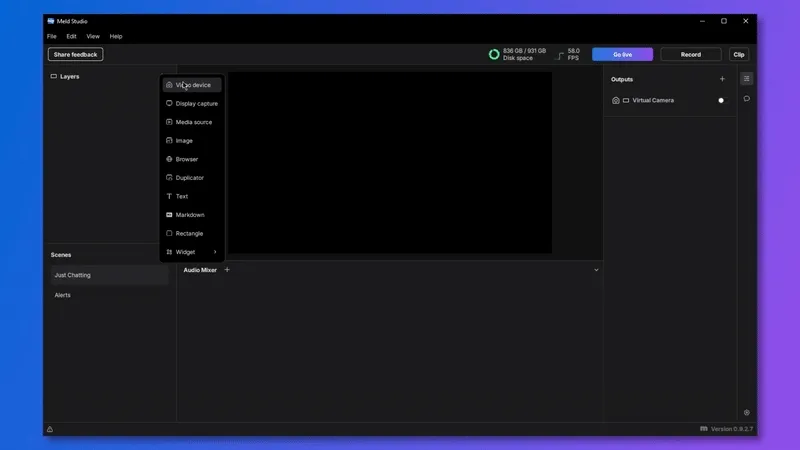This screenshot has height=450, width=800.
Task: Expand the Widget submenu
Action: tap(192, 252)
